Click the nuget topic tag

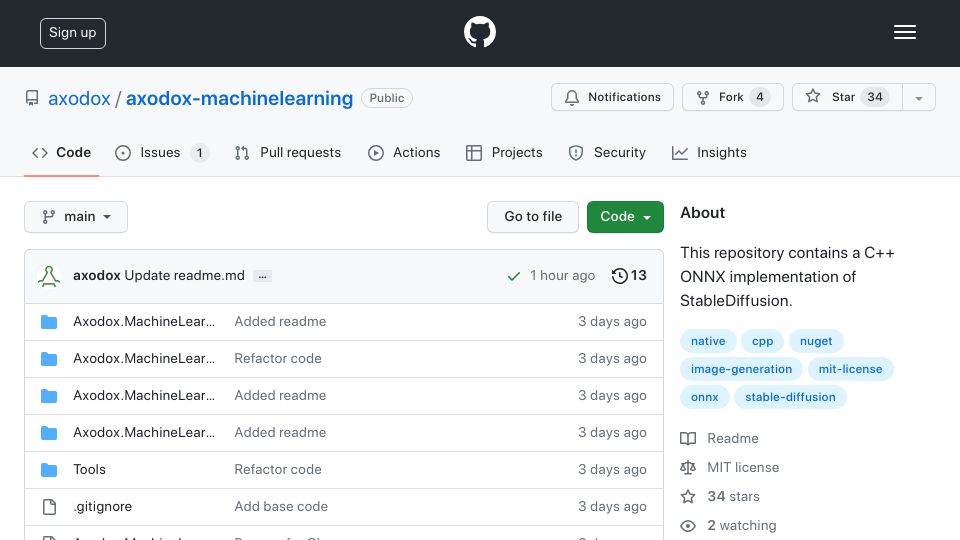(816, 341)
